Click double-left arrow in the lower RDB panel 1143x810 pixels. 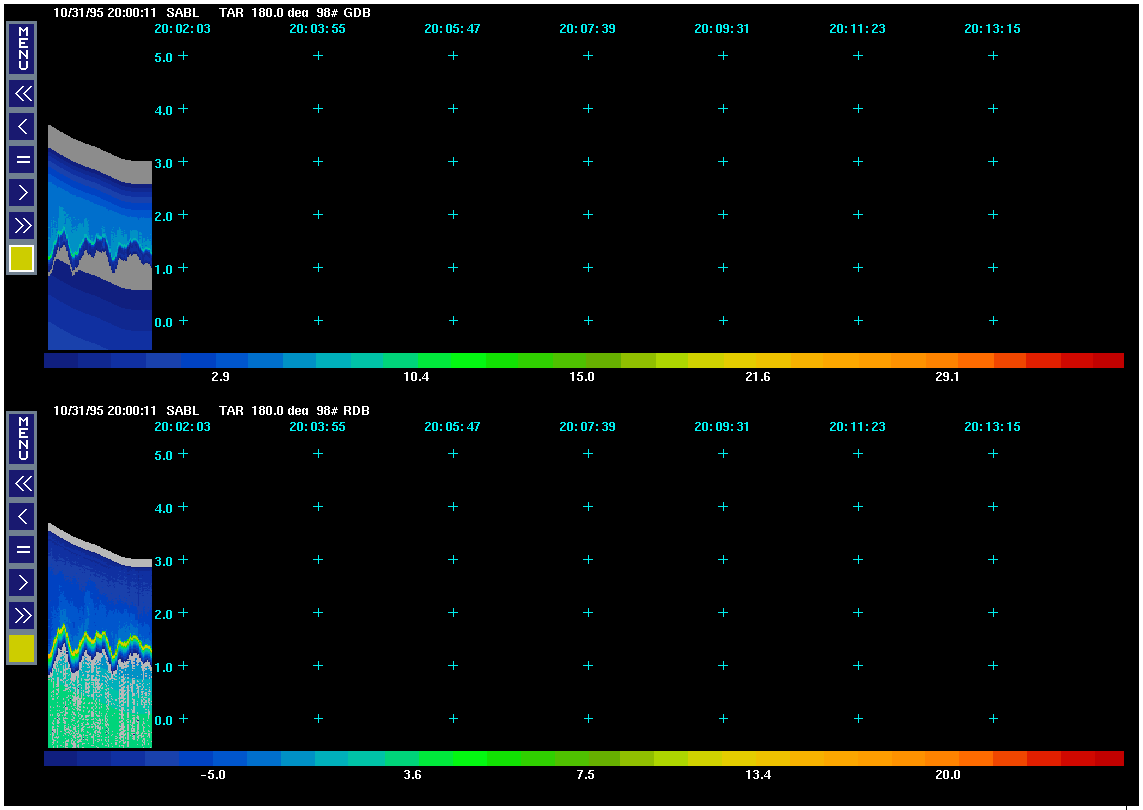[x=22, y=484]
